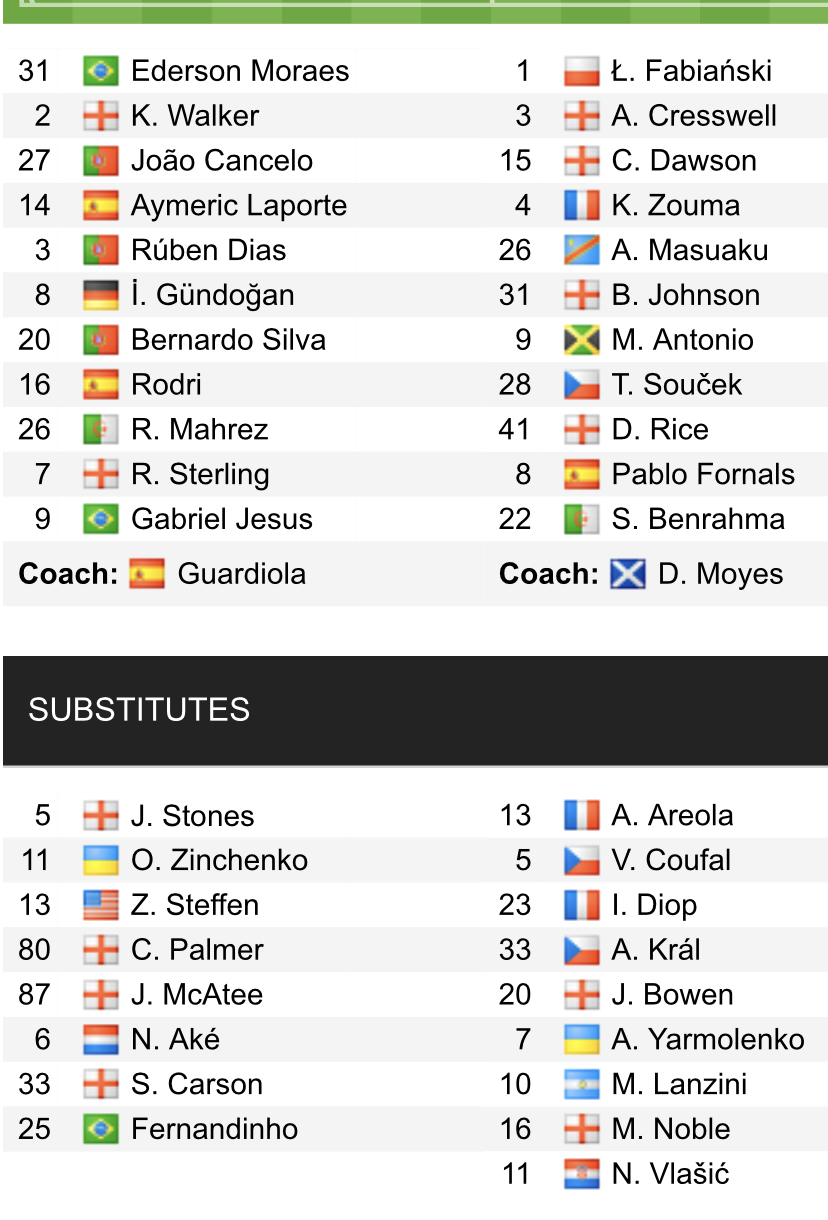Open coach Guardiola's page

242,575
